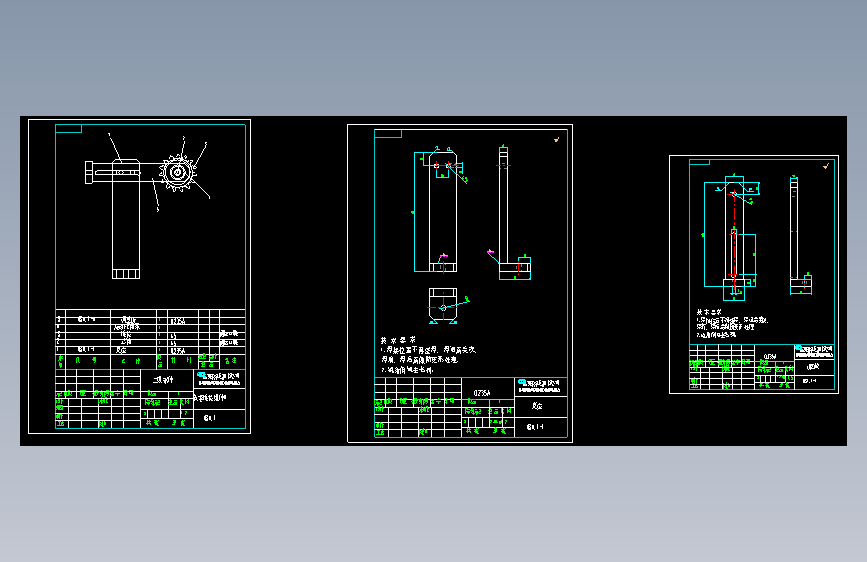Select the front view plate in middle sheet
867x562 pixels.
click(x=443, y=212)
